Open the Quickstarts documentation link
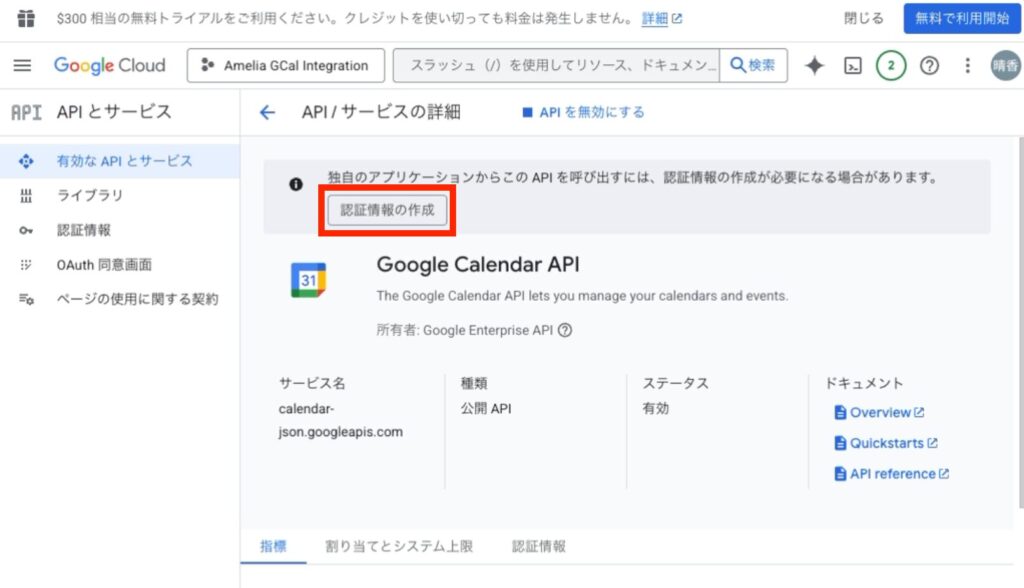Screen dimensions: 1024x588 pyautogui.click(x=886, y=443)
